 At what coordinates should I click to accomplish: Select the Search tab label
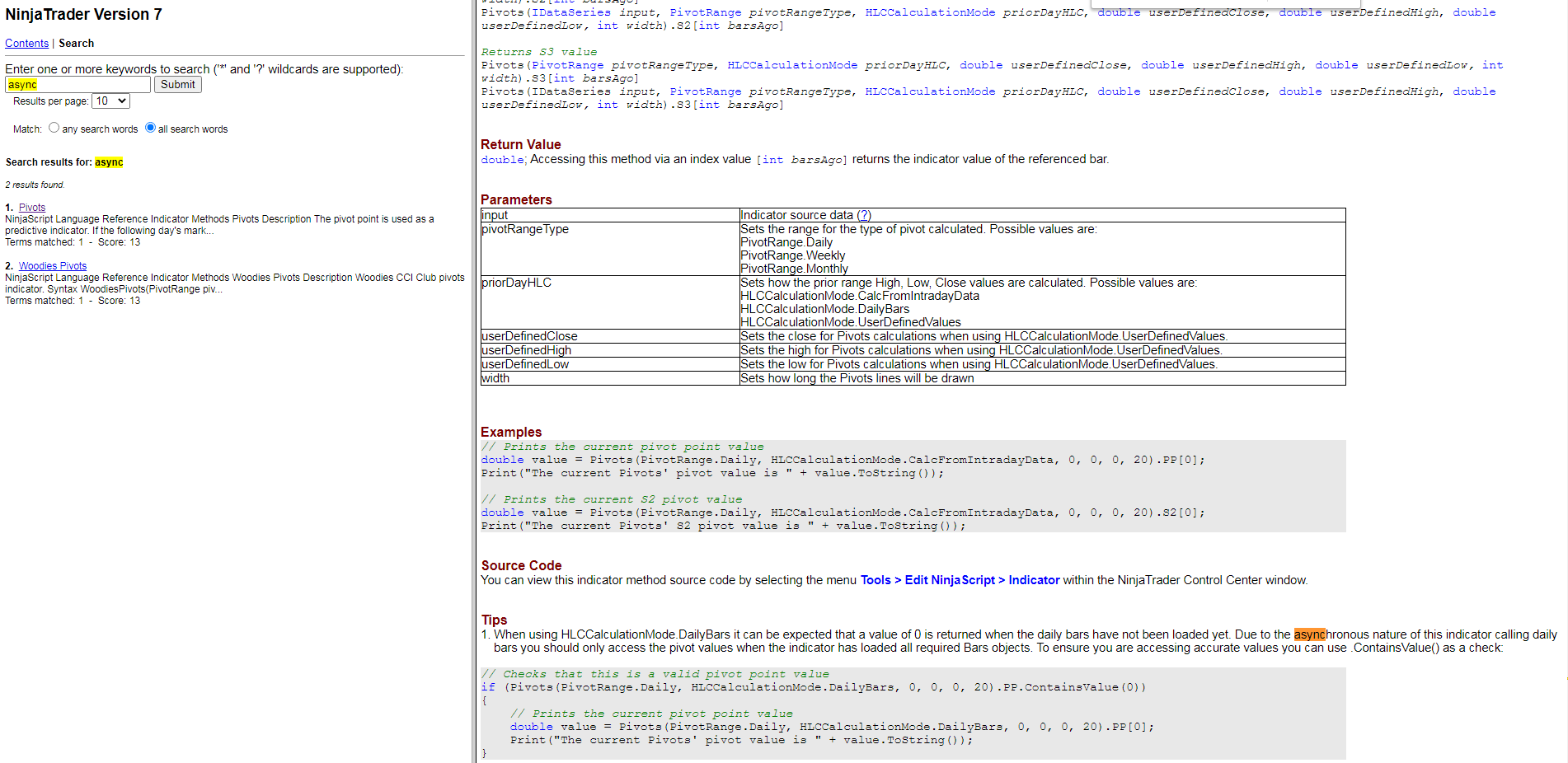coord(76,43)
